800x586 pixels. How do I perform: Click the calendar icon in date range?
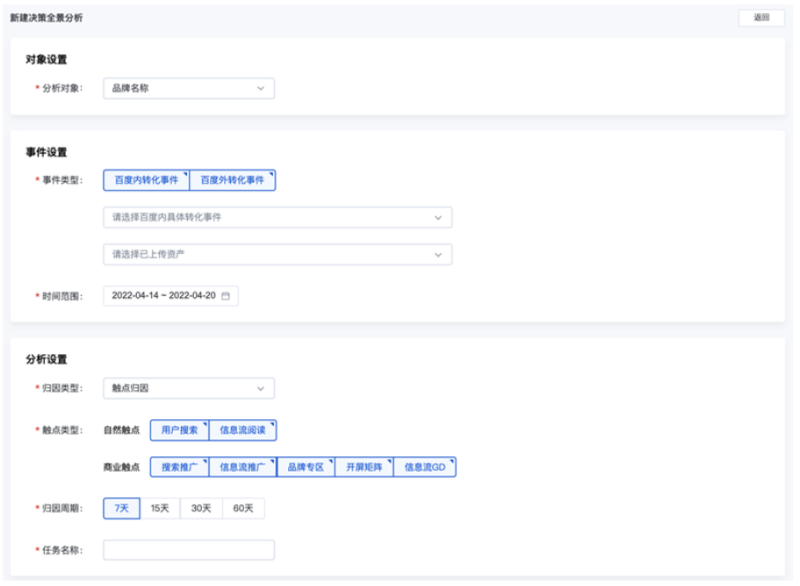(x=225, y=296)
